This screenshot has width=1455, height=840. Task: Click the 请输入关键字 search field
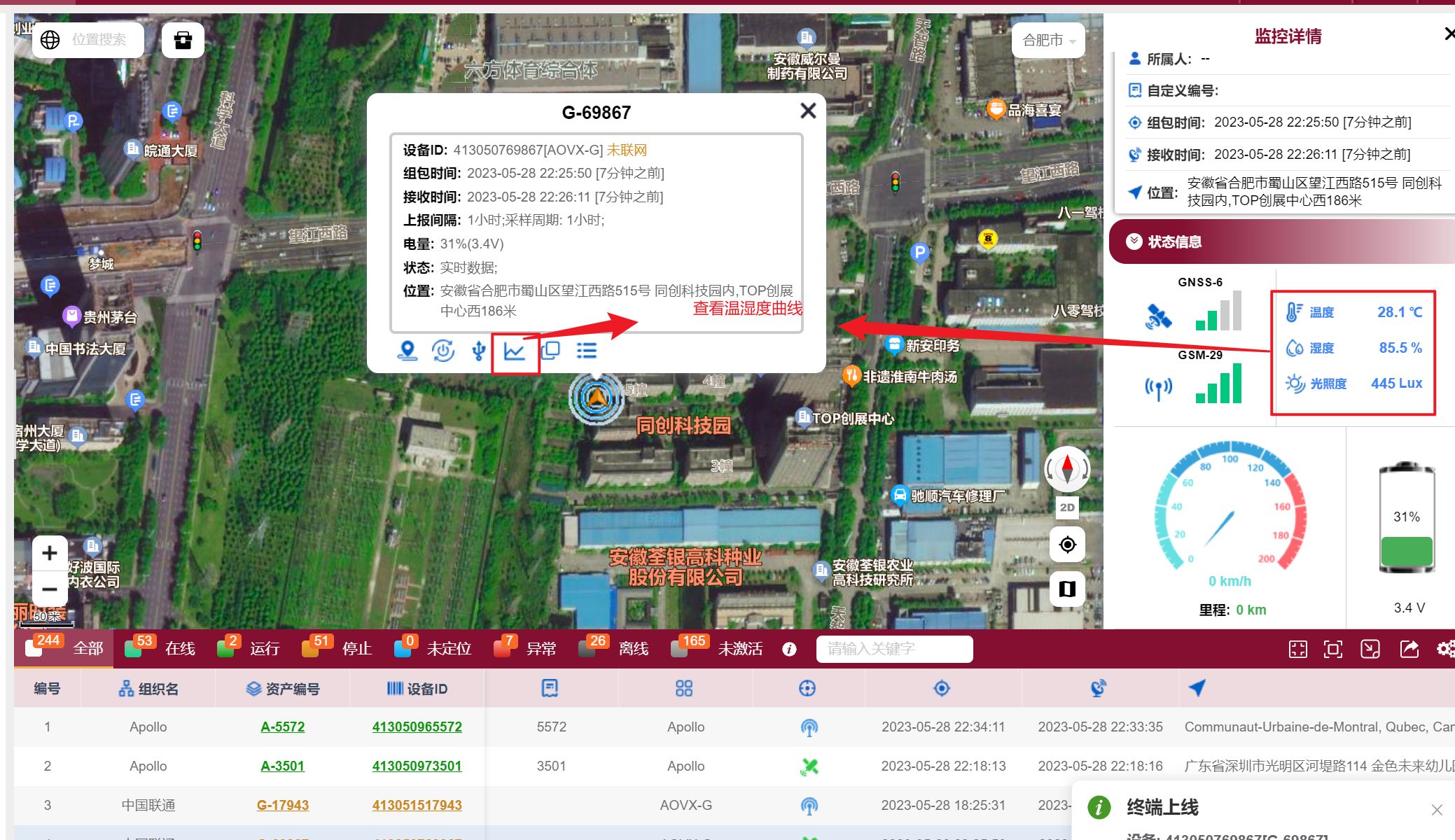click(x=894, y=649)
